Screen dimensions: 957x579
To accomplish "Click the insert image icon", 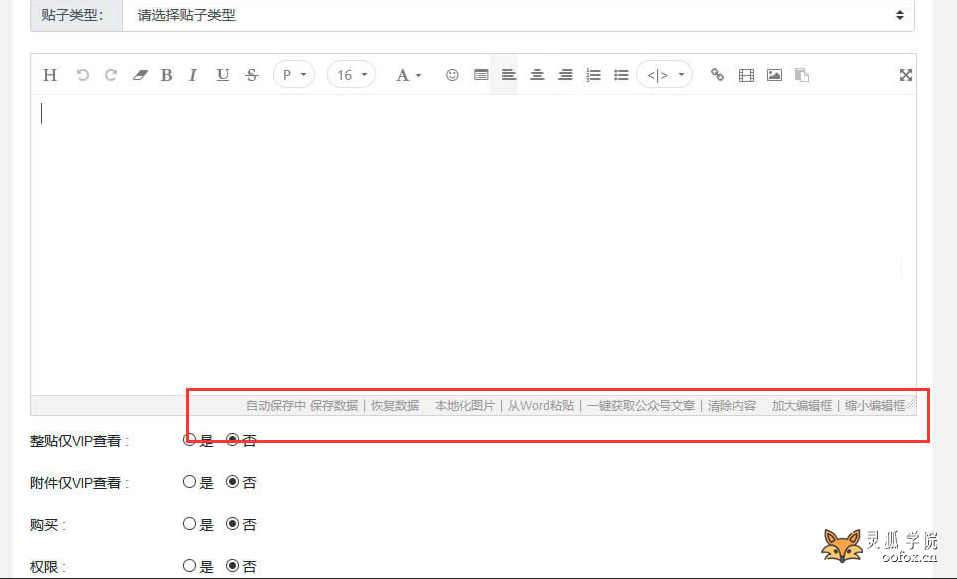I will [x=774, y=75].
